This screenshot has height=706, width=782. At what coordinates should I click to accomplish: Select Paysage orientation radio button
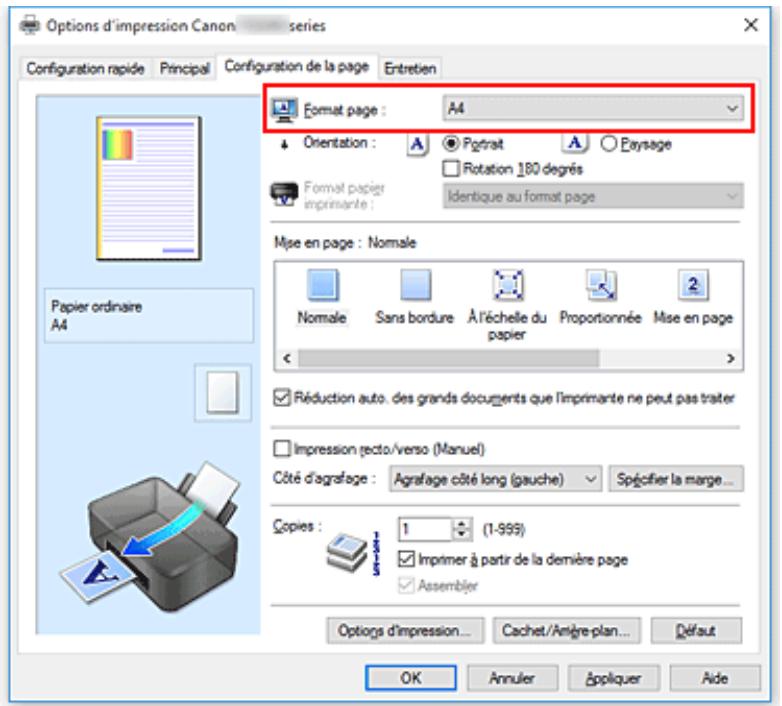608,144
